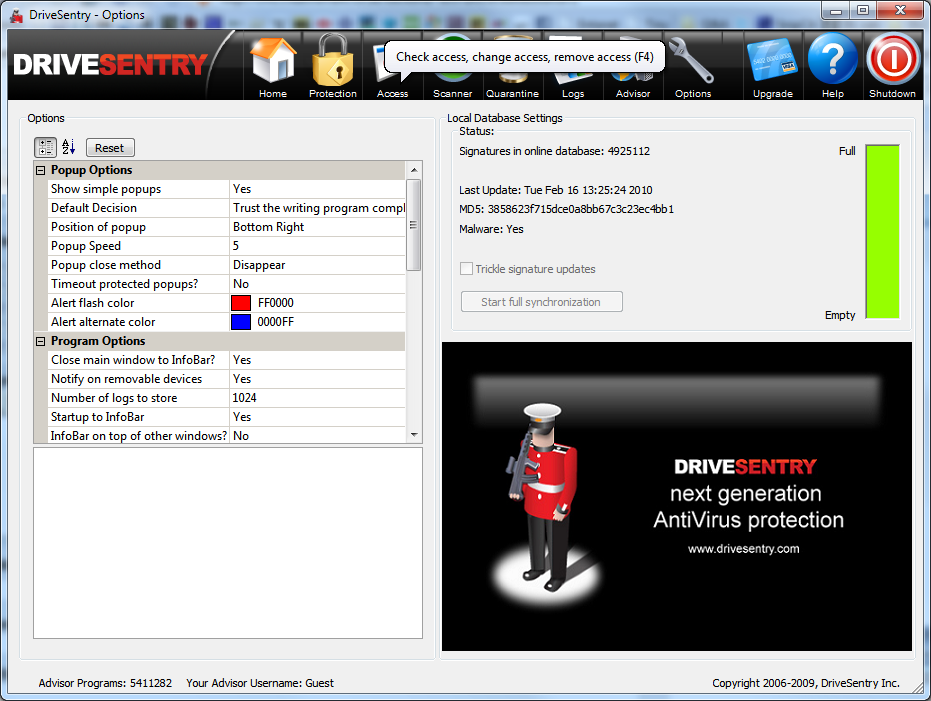Screen dimensions: 931x701
Task: Minimize the DriveSentry window
Action: 835,11
